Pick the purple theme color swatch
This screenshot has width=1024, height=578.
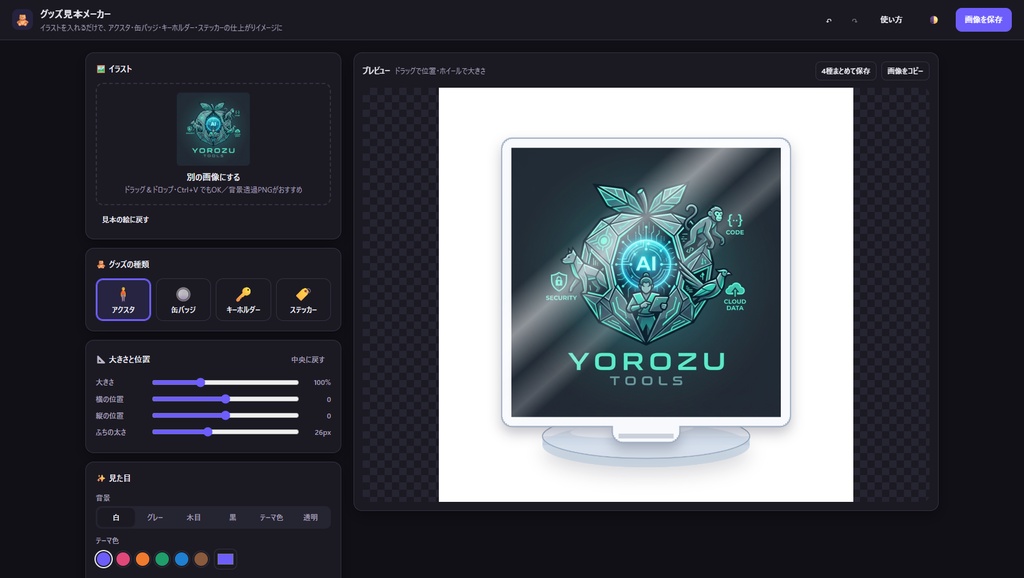[x=103, y=559]
